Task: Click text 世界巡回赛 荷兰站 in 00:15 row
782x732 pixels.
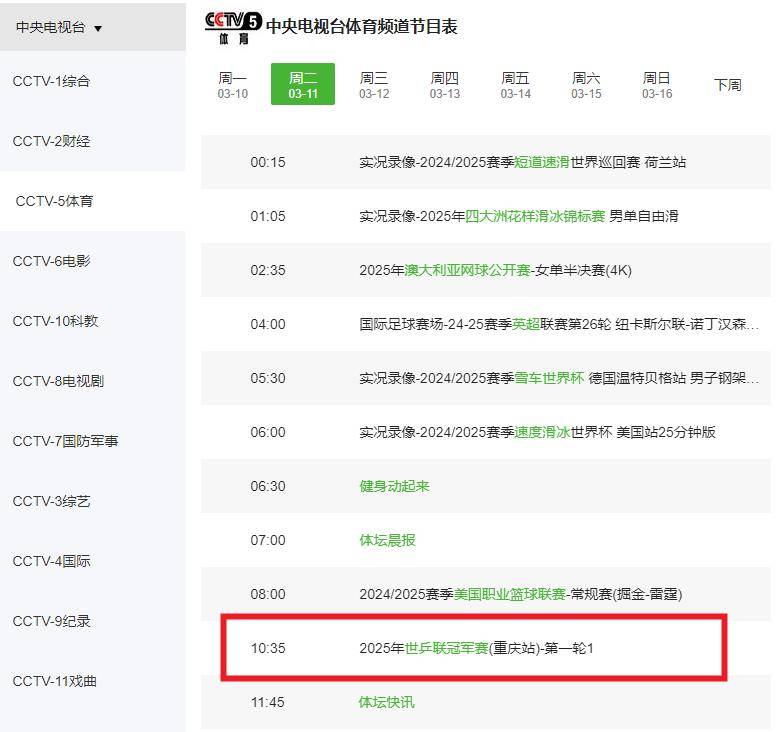Action: (x=628, y=162)
